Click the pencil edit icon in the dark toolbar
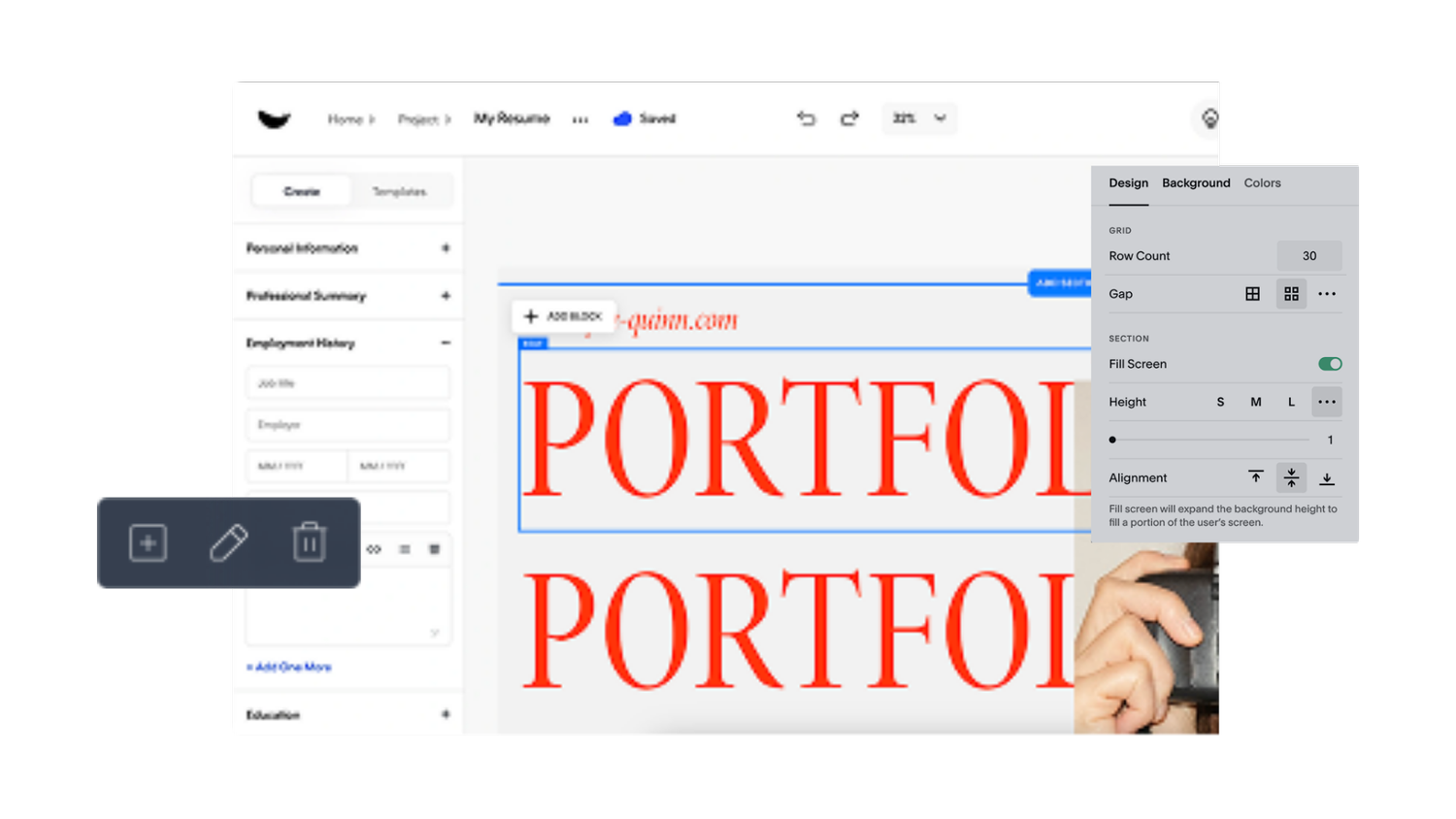Viewport: 1456px width, 819px height. pos(229,542)
